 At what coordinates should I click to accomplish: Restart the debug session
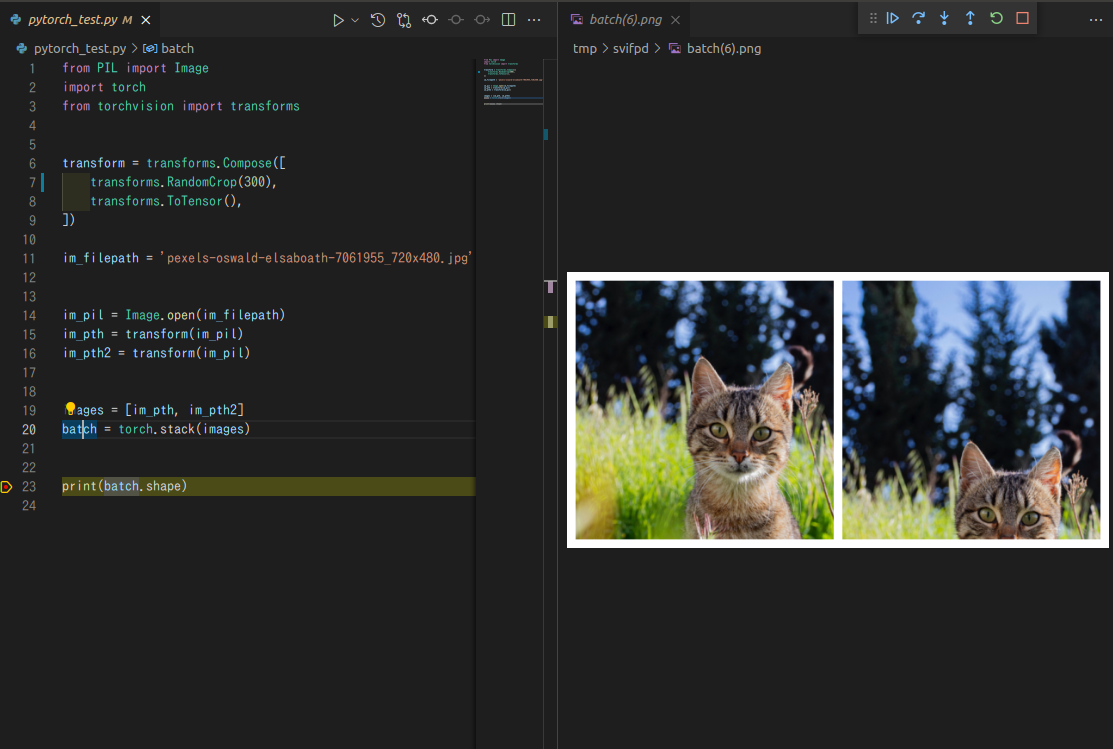click(997, 18)
